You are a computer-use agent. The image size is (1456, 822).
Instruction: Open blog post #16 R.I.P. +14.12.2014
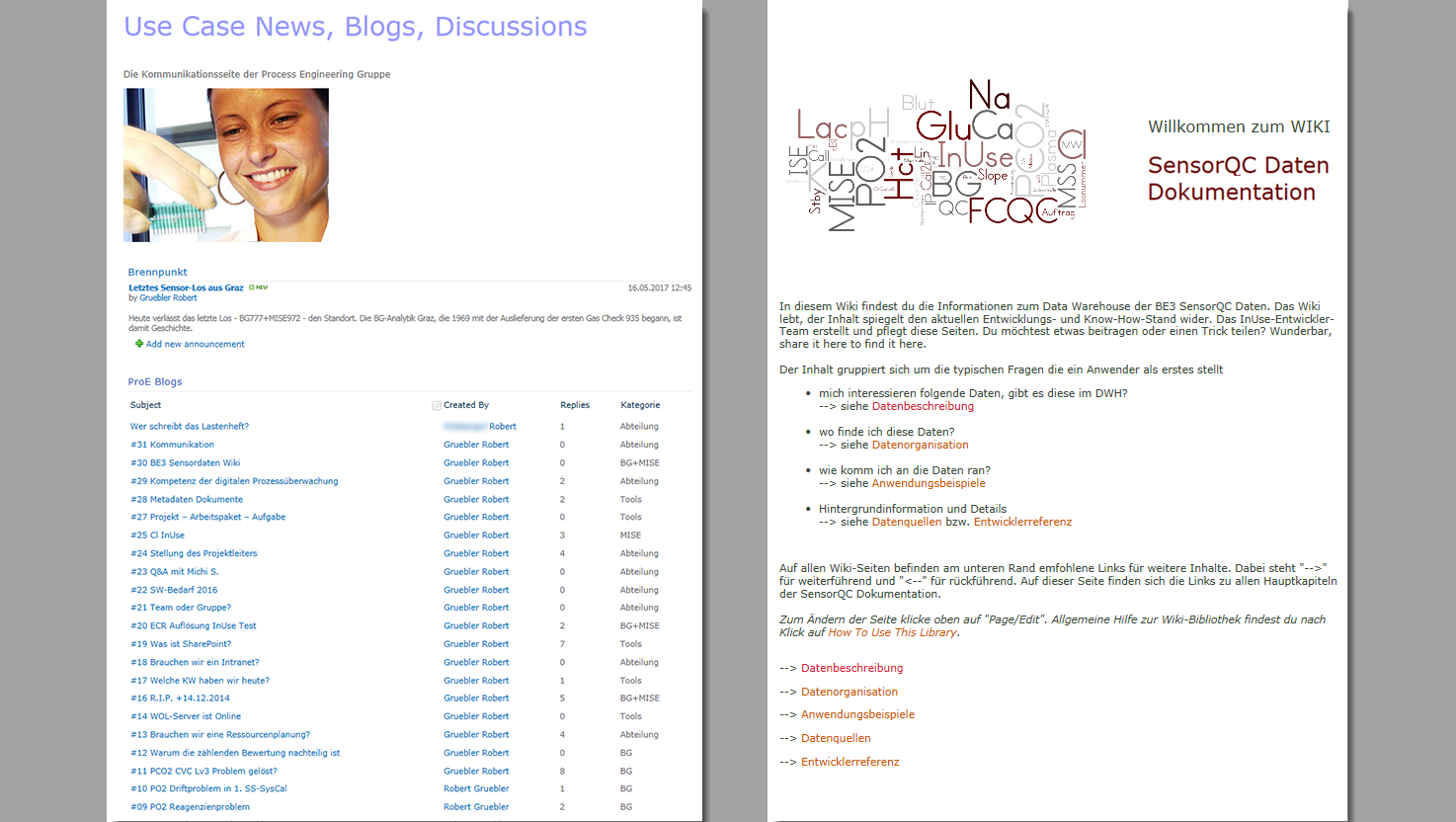coord(180,698)
